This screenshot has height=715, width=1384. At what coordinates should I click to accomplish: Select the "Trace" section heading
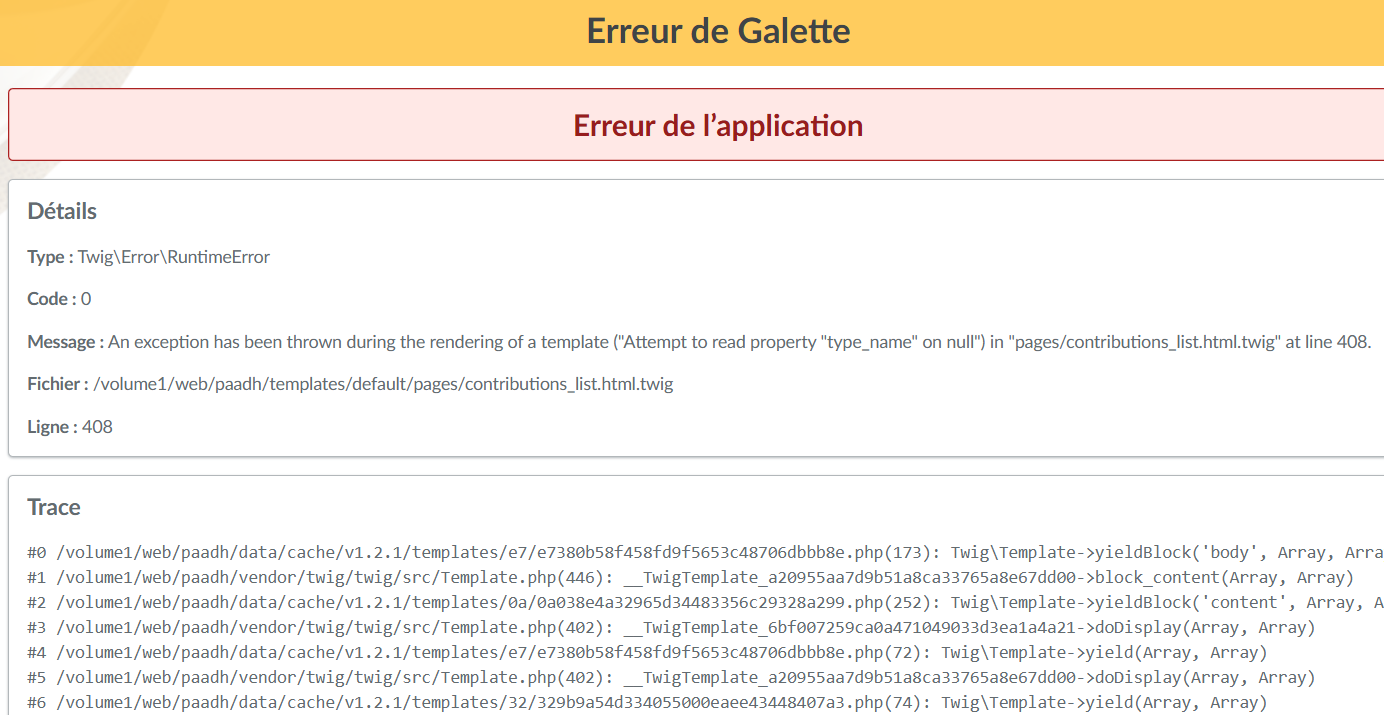click(54, 507)
